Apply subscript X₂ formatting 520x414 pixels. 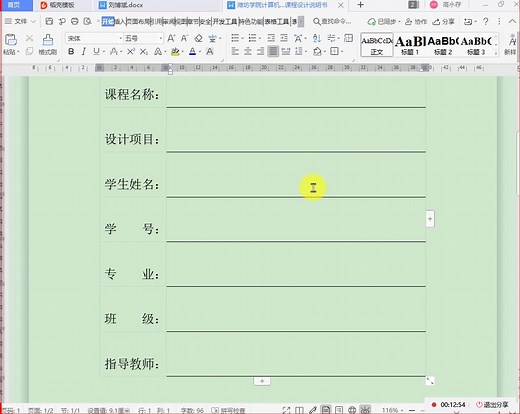tap(144, 51)
